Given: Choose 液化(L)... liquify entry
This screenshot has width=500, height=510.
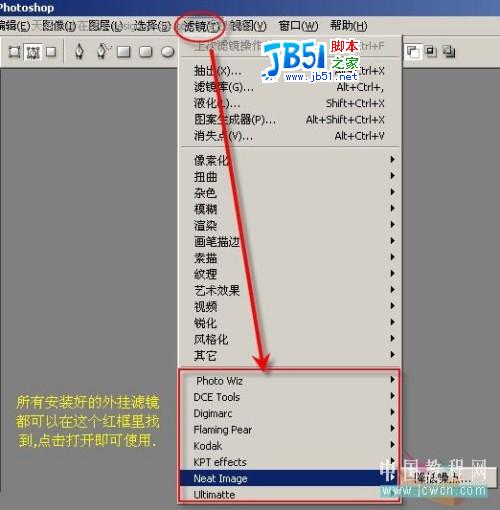Looking at the screenshot, I should pos(290,103).
